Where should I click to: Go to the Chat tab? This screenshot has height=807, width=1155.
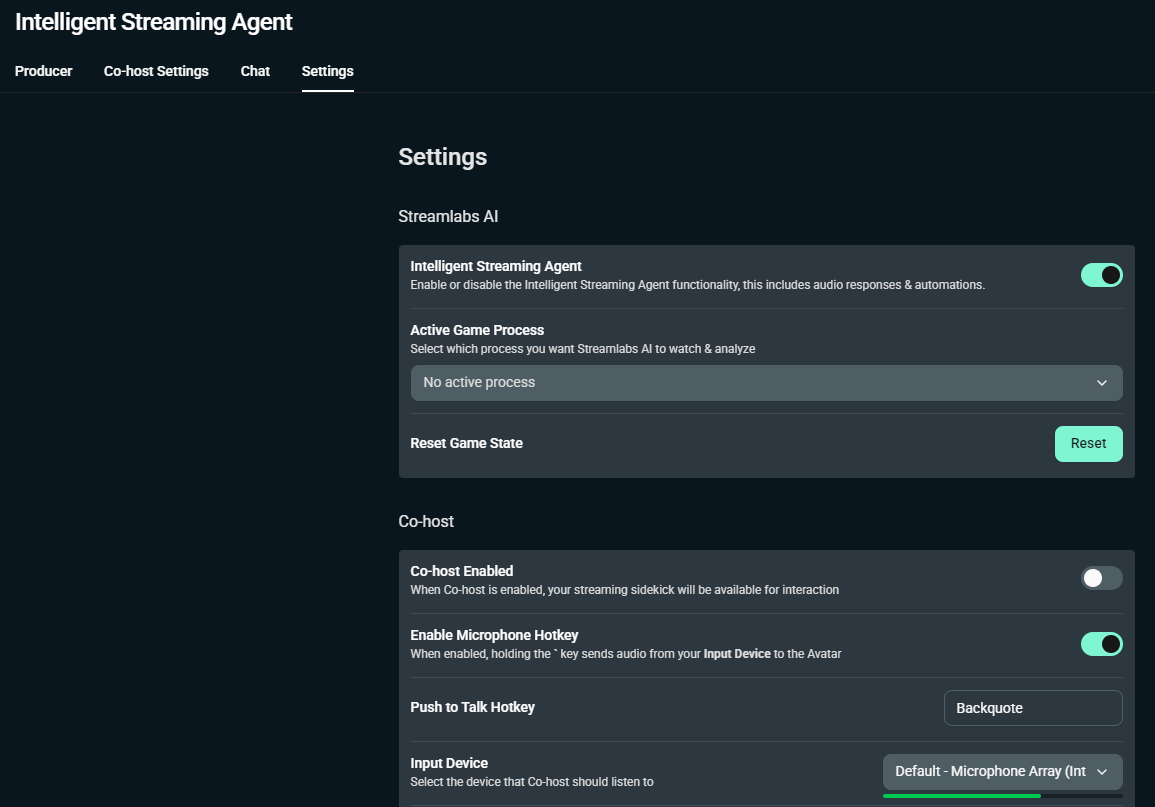click(255, 71)
